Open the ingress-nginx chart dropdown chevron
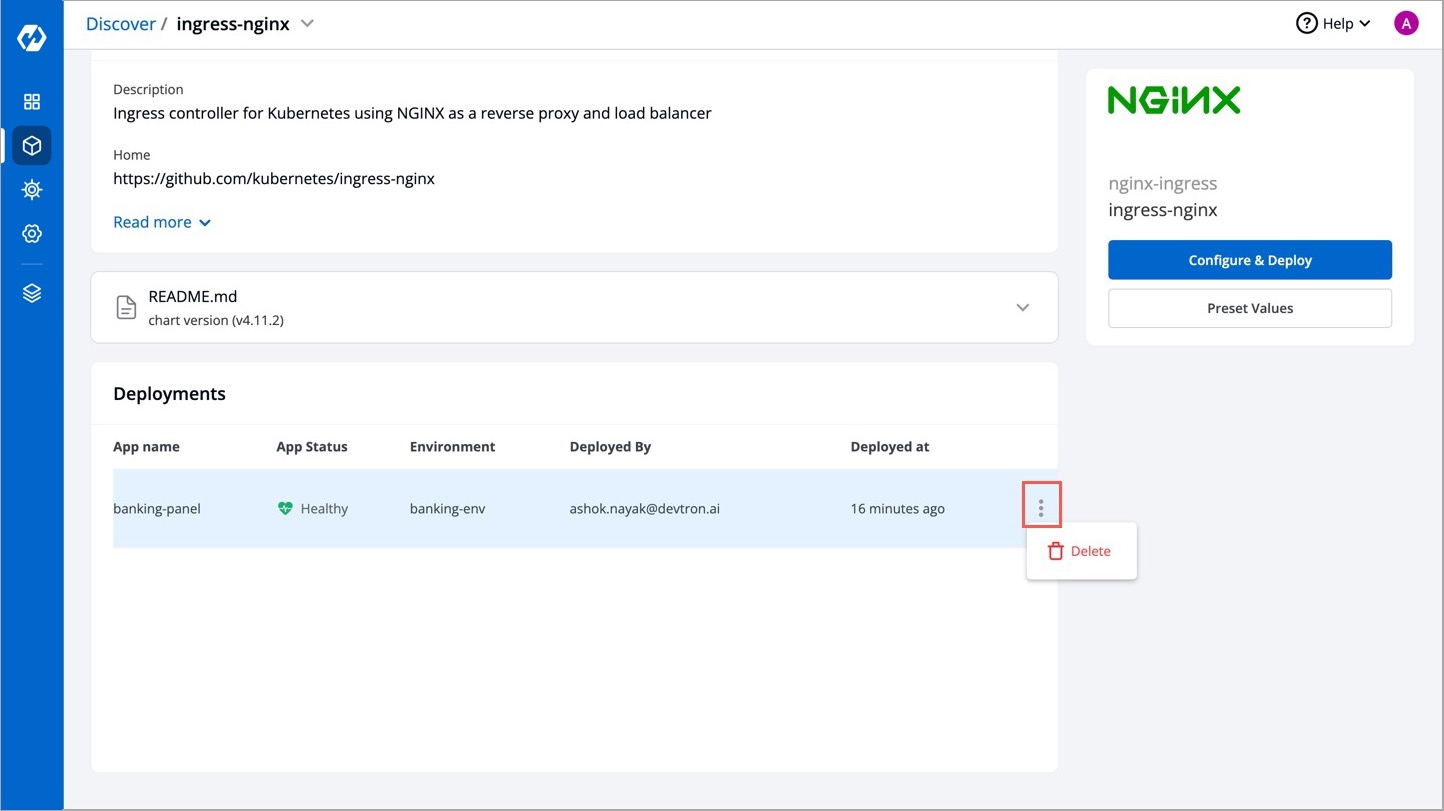Image resolution: width=1444 pixels, height=811 pixels. (x=307, y=24)
